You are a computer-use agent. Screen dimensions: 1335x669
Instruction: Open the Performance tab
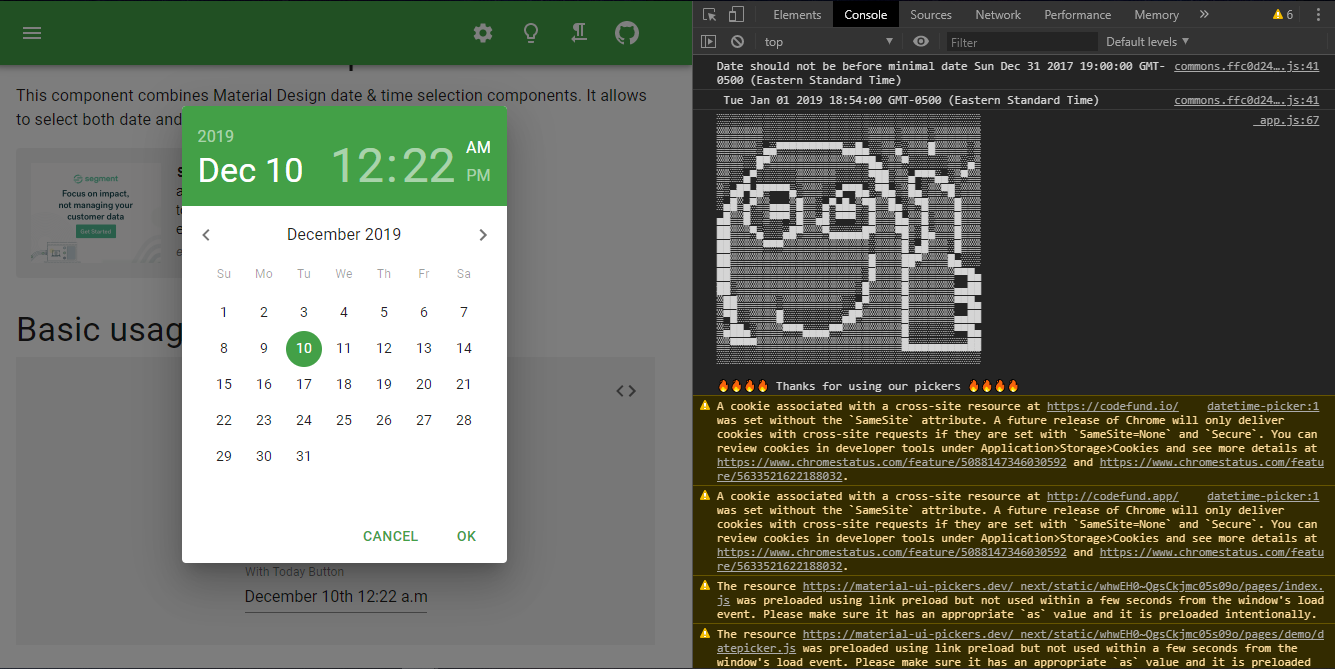point(1078,14)
